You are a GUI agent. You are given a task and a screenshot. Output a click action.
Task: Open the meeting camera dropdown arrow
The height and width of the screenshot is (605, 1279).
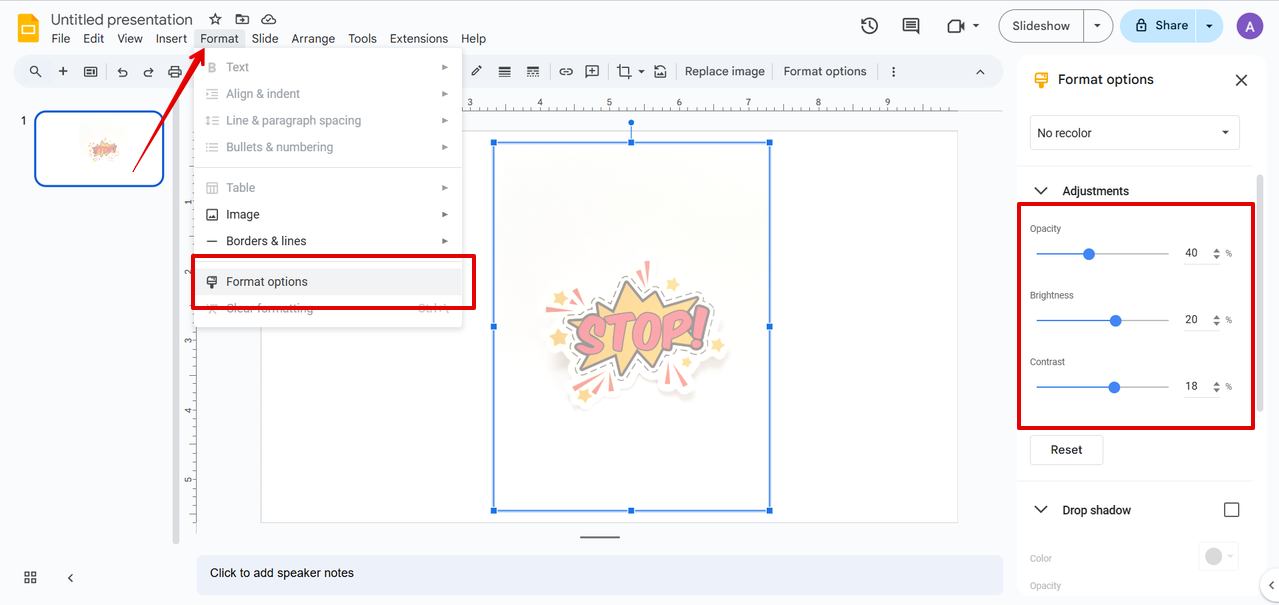click(976, 26)
